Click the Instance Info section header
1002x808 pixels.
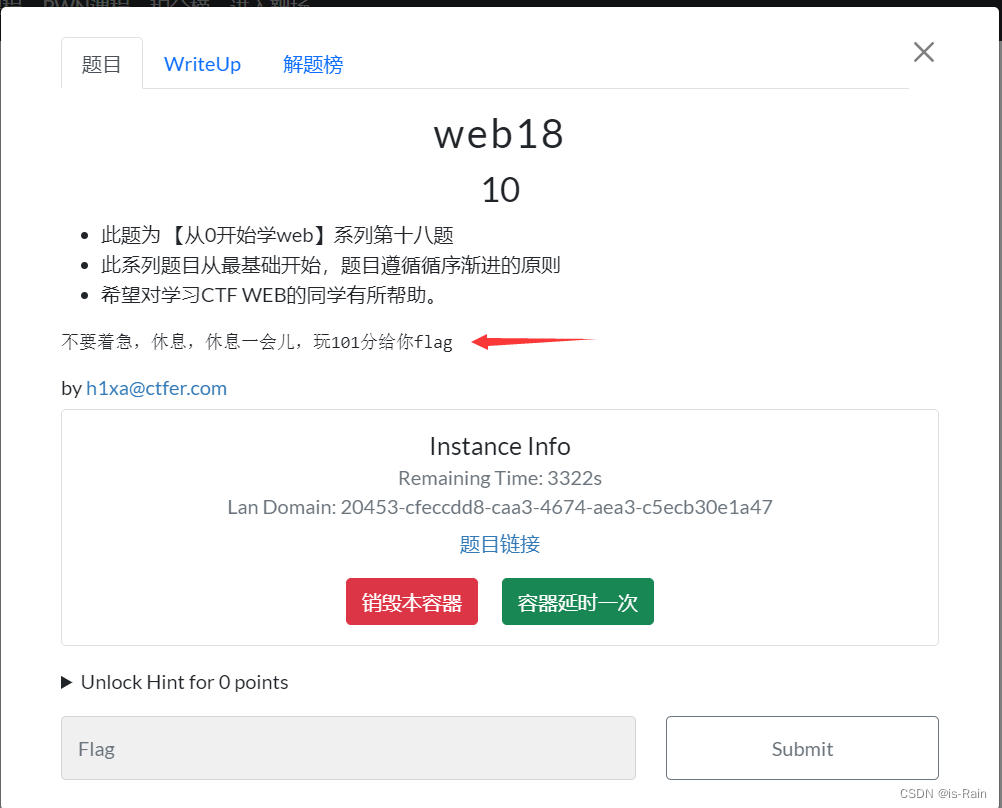click(x=499, y=446)
